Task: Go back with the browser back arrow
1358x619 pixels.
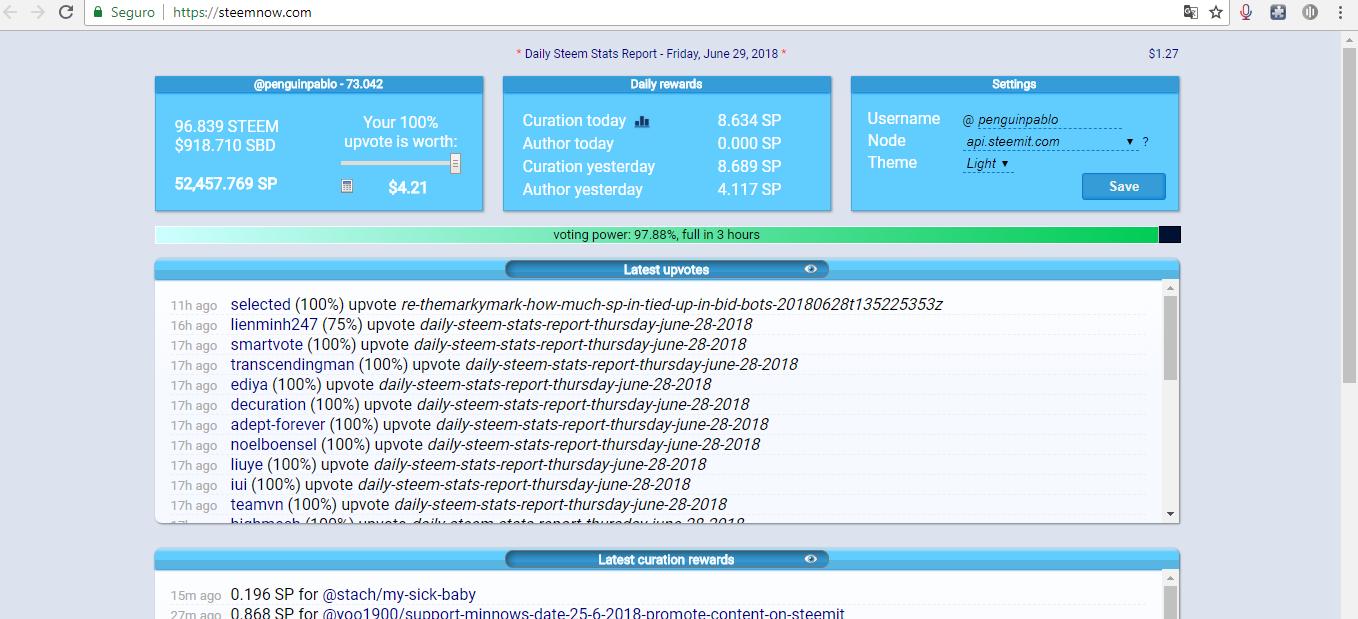Action: click(12, 13)
